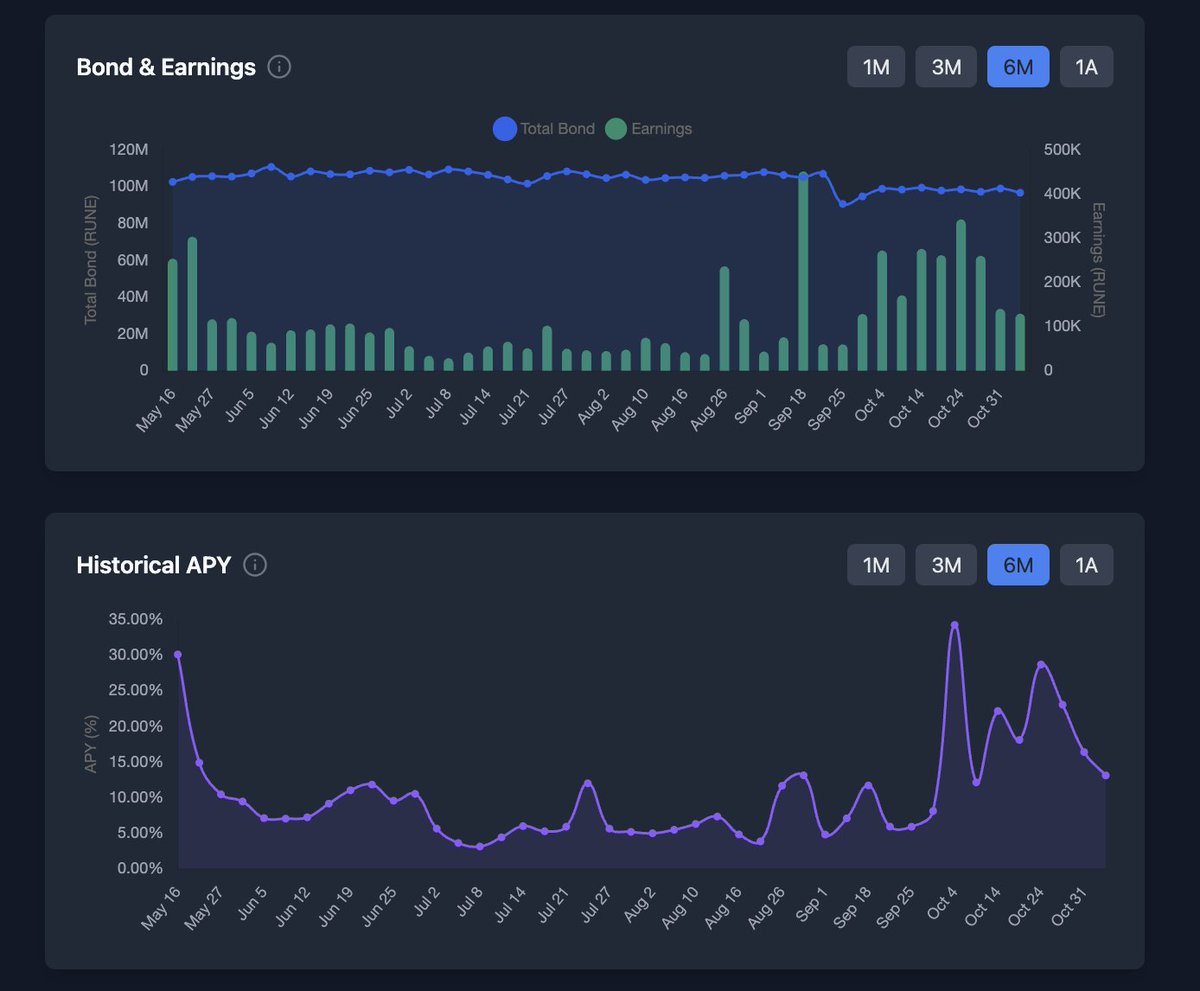Click the May 16 earnings bar
The height and width of the screenshot is (991, 1200).
pos(172,315)
